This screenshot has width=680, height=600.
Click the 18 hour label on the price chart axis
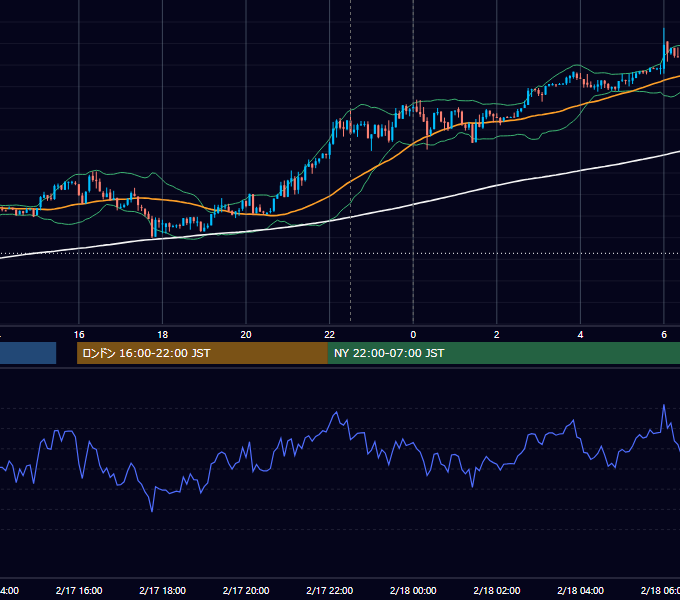click(162, 335)
